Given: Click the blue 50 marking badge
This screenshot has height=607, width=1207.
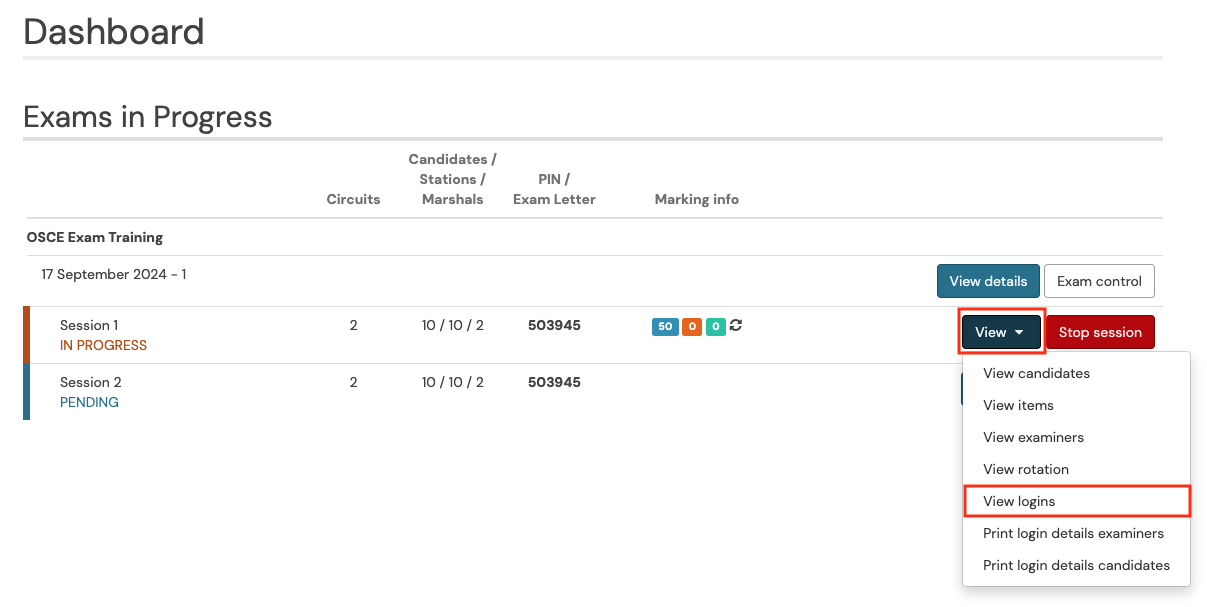Looking at the screenshot, I should point(665,327).
